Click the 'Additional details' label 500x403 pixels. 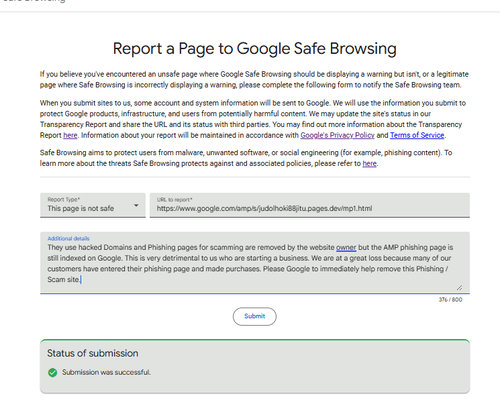click(x=68, y=239)
